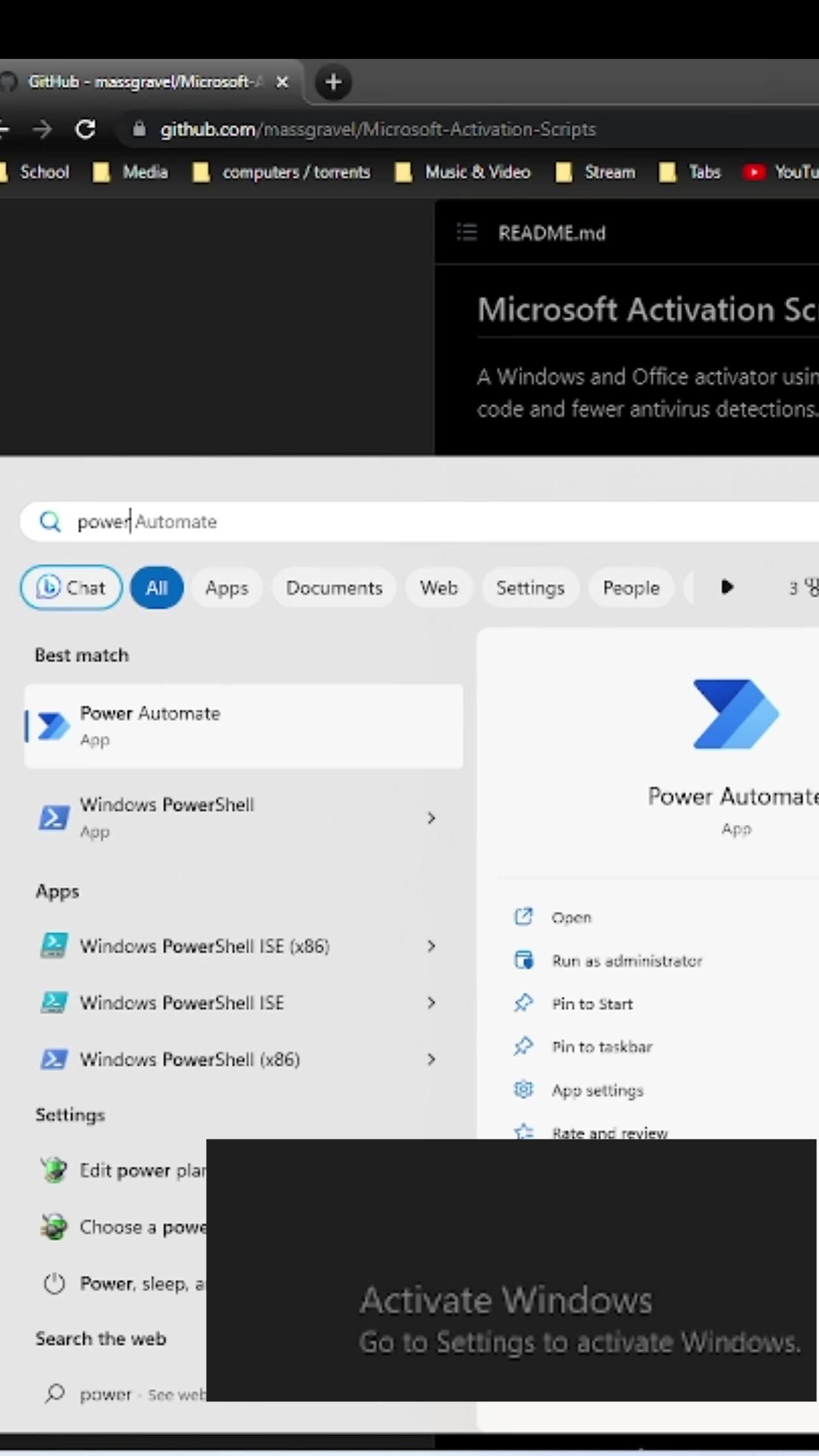Click the Windows PowerShell (x86) icon
This screenshot has width=819, height=1456.
[x=54, y=1059]
